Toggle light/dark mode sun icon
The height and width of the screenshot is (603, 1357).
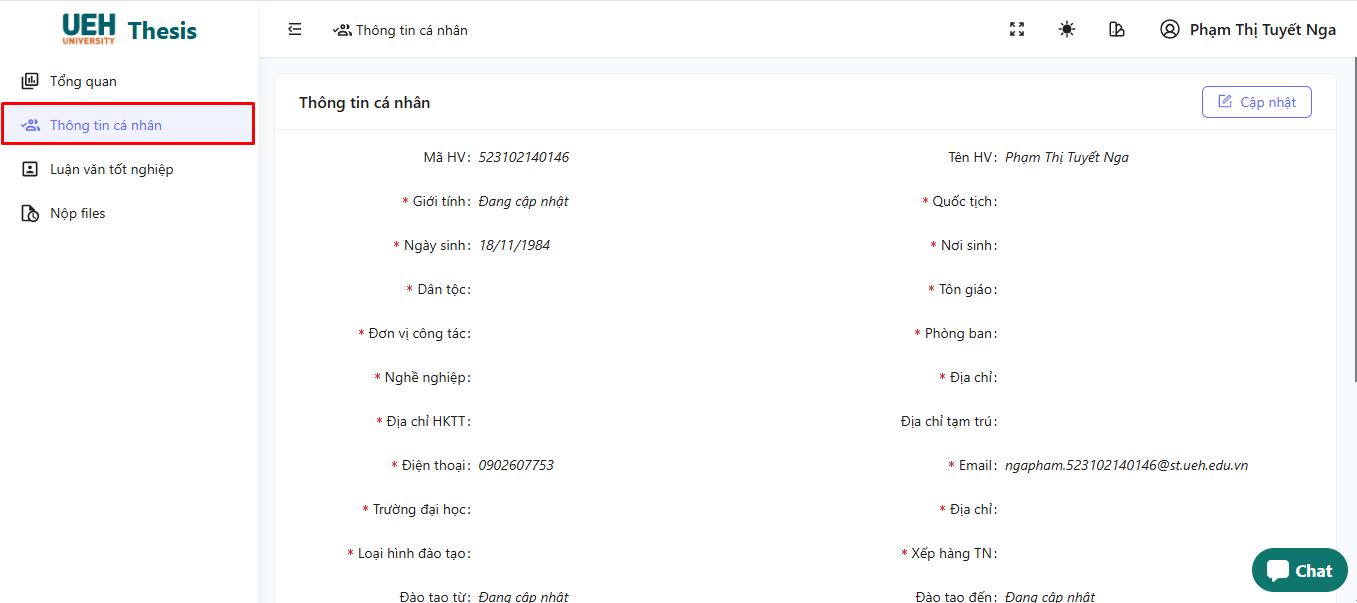[x=1067, y=30]
